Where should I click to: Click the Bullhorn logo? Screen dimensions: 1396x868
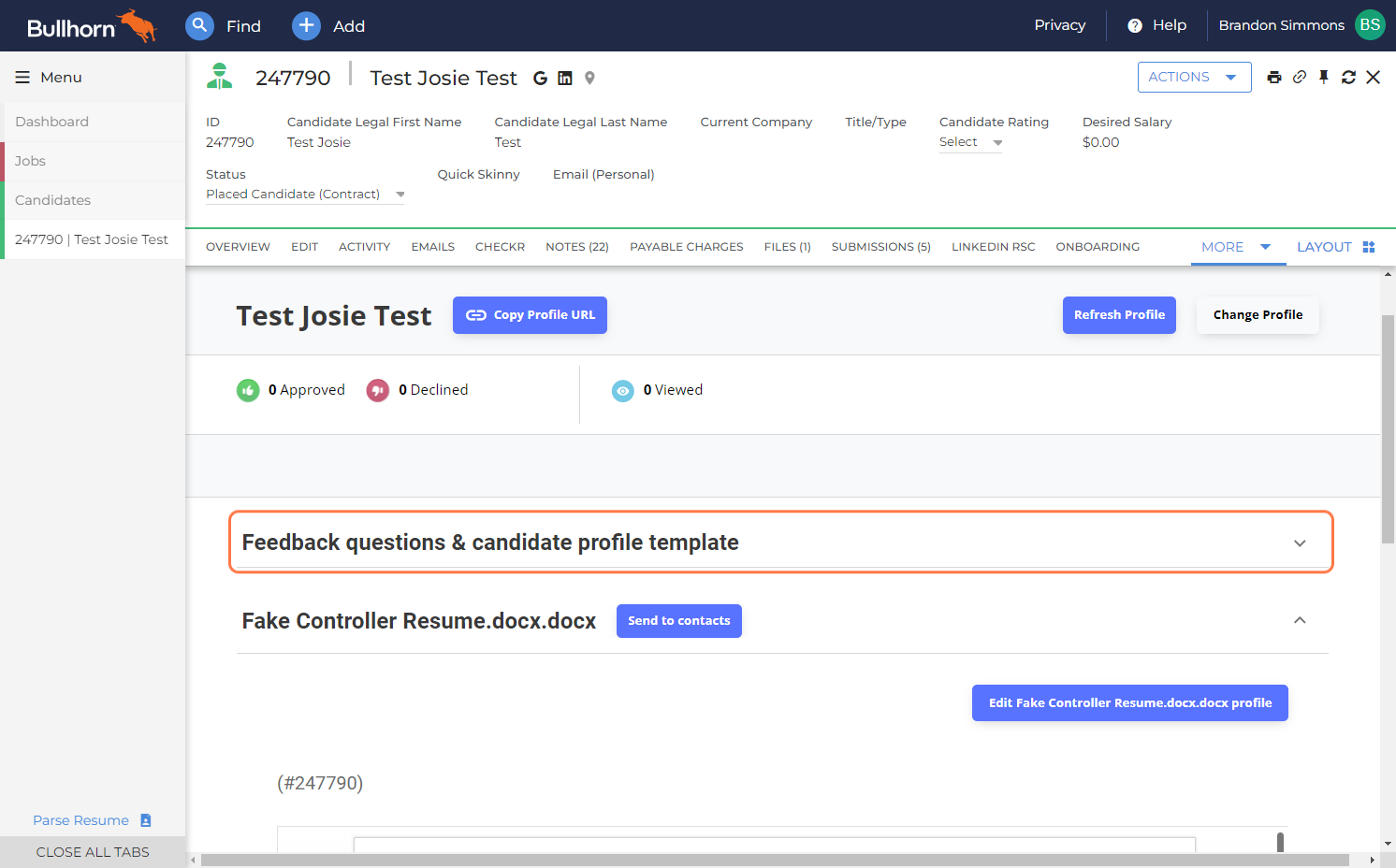(x=91, y=26)
